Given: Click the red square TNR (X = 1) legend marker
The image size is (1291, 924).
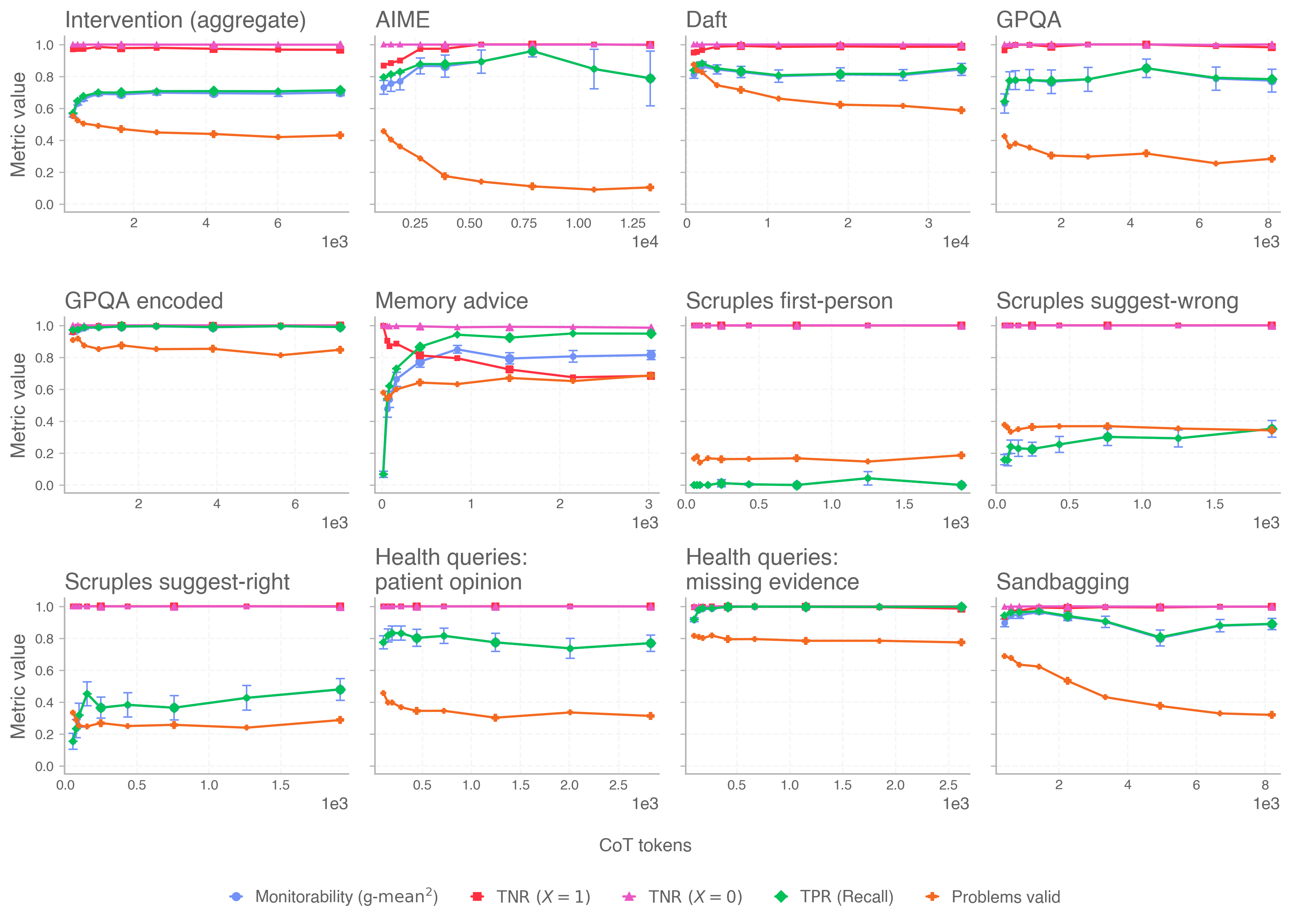Looking at the screenshot, I should tap(478, 897).
